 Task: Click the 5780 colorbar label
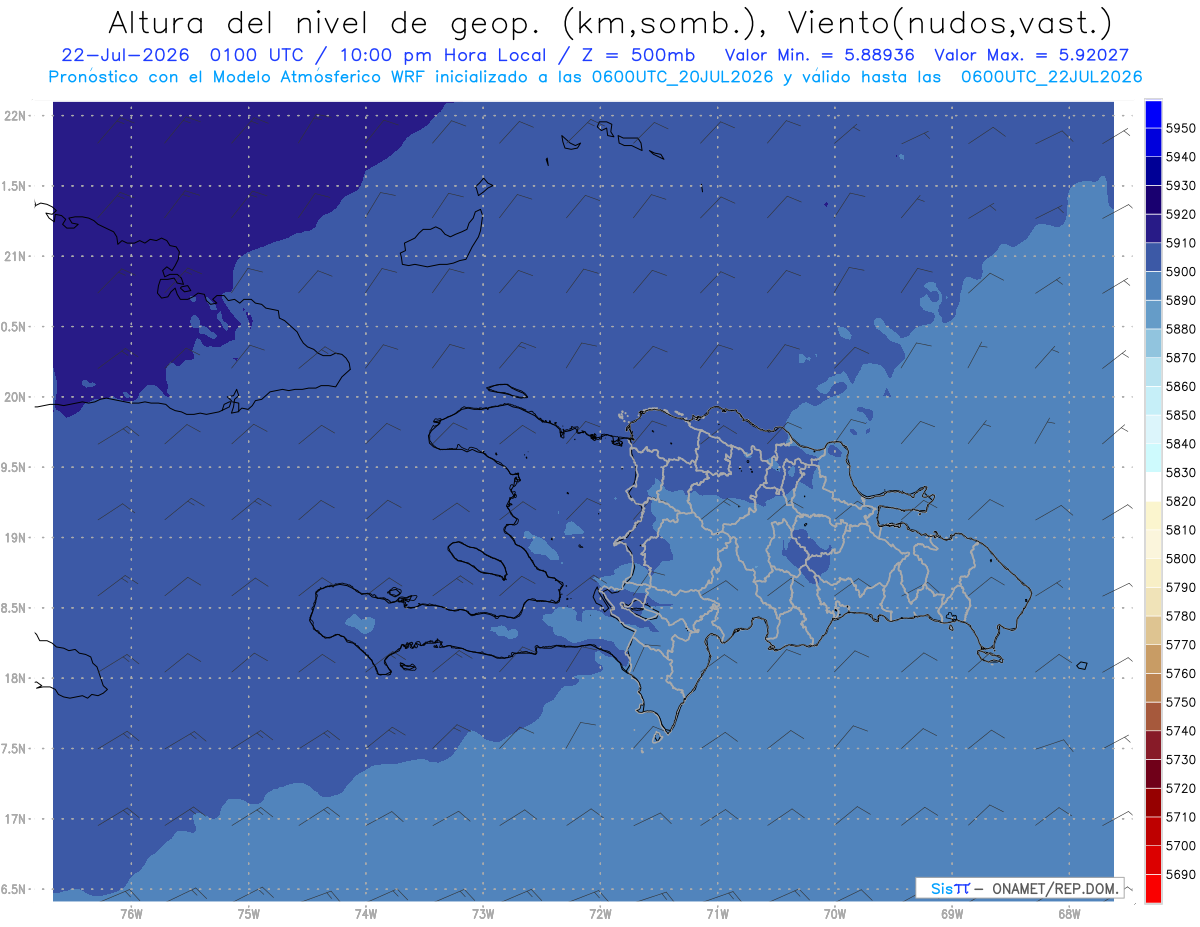1180,615
